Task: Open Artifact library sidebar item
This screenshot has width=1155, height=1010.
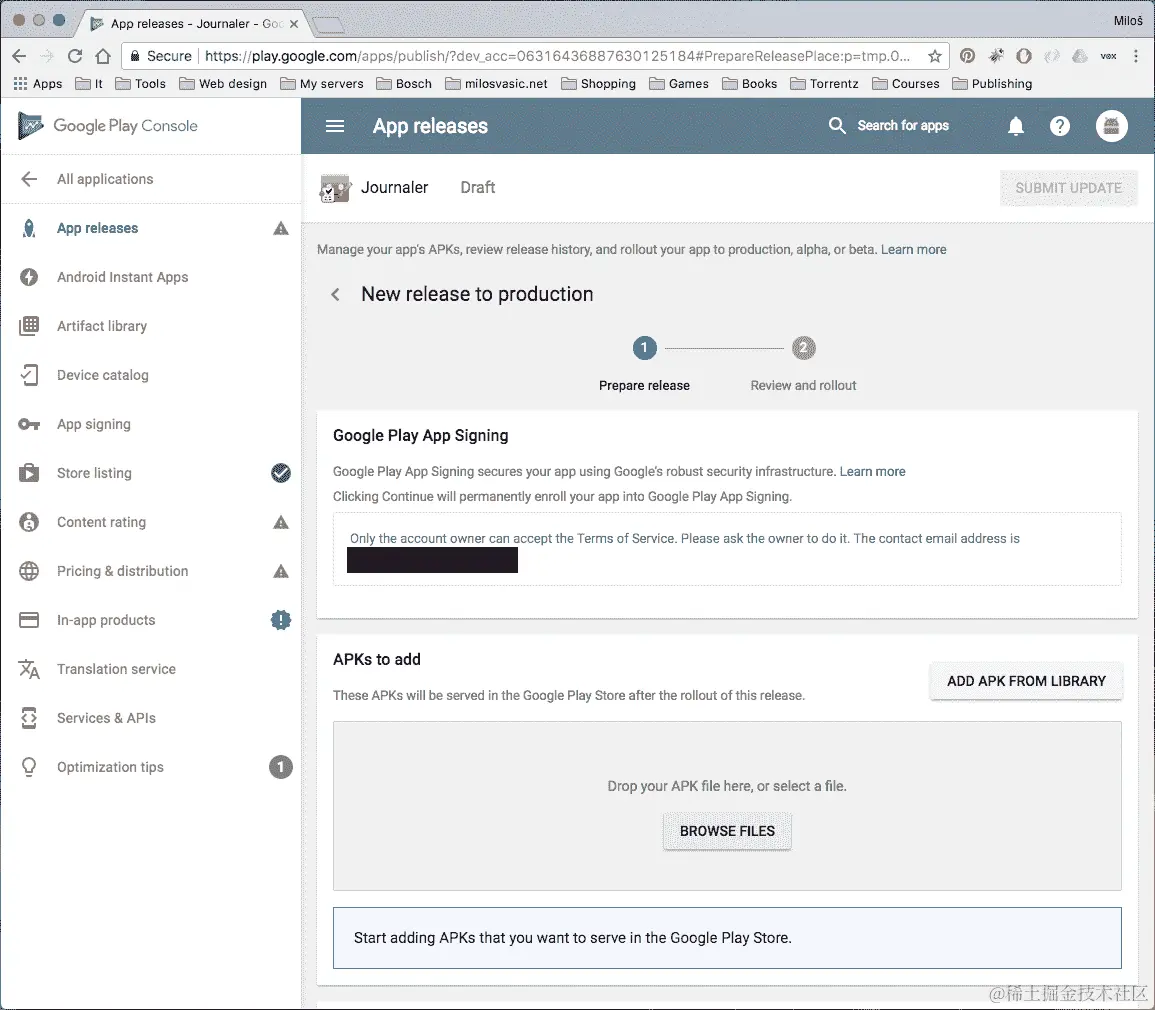Action: (150, 326)
